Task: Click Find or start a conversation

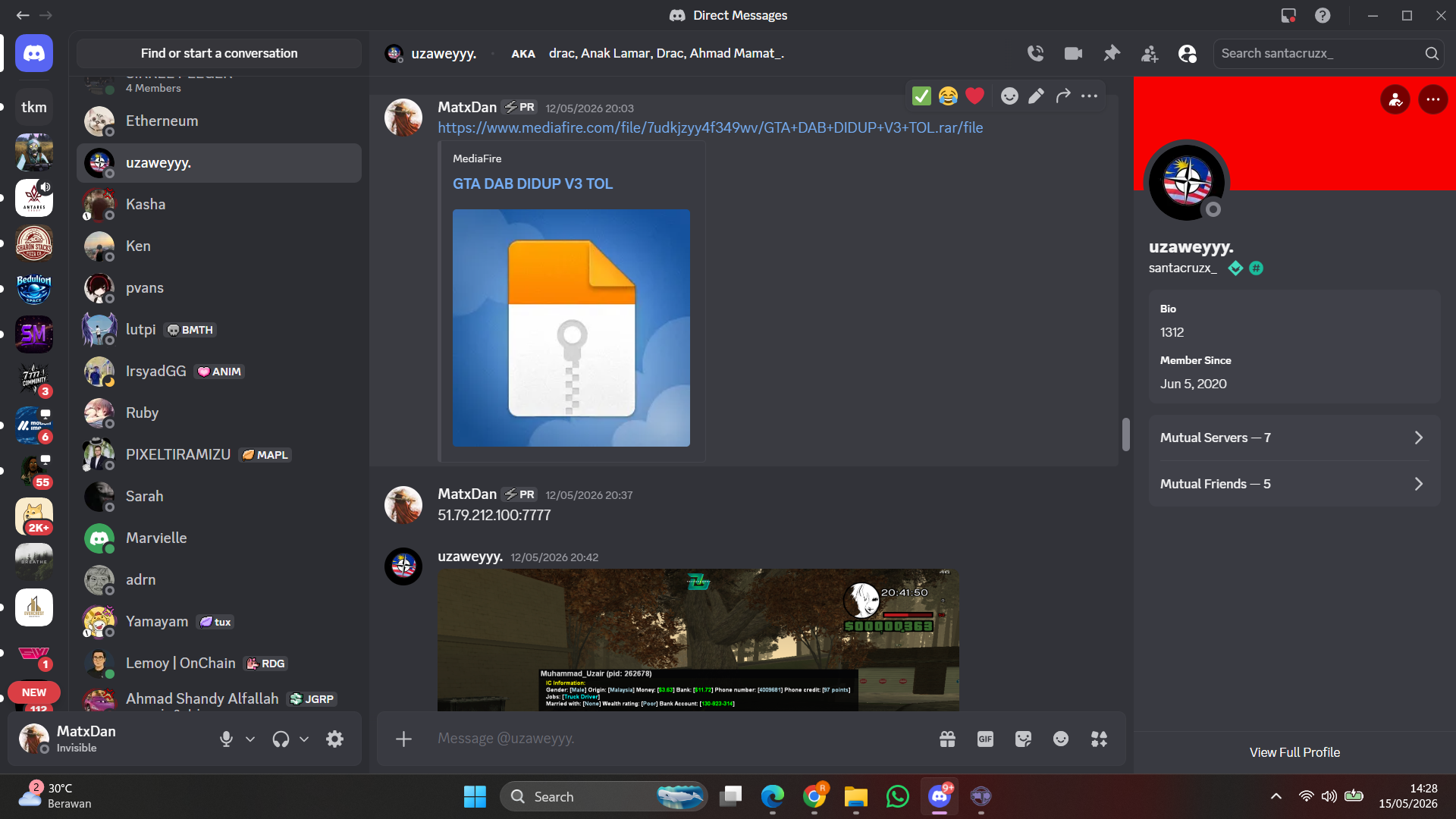Action: pos(219,53)
